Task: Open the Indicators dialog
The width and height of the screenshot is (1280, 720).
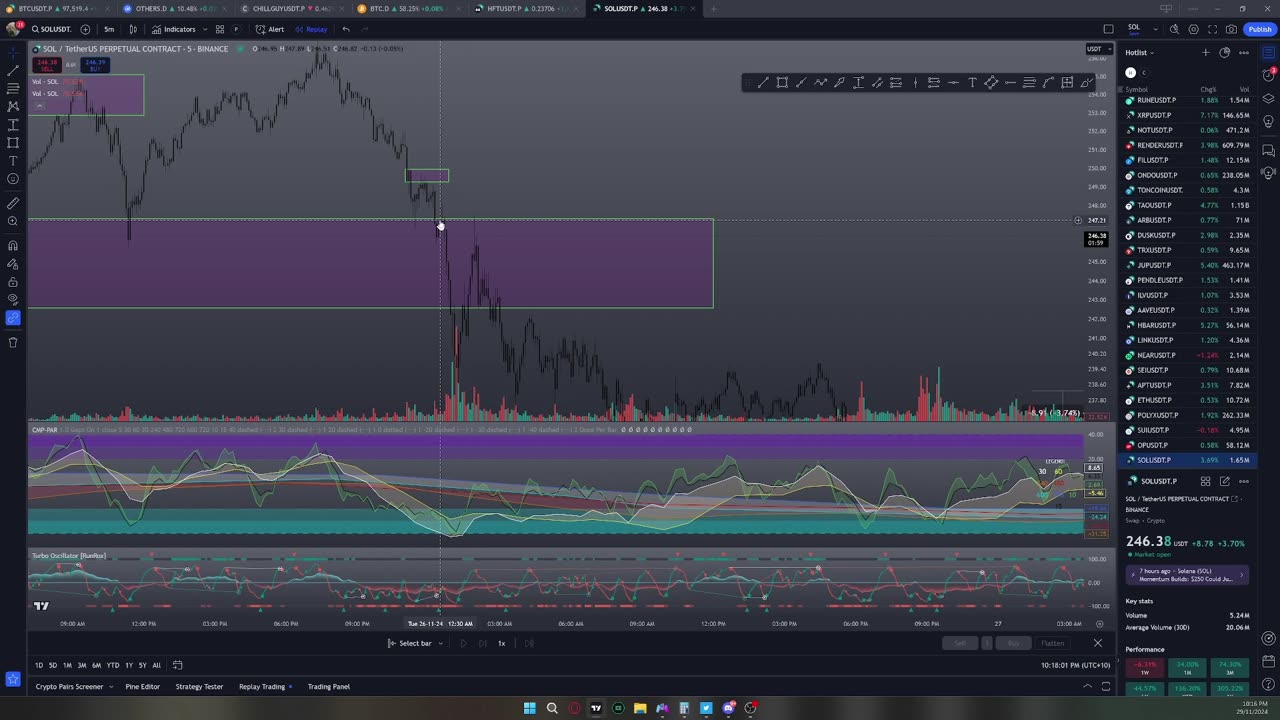Action: coord(174,29)
